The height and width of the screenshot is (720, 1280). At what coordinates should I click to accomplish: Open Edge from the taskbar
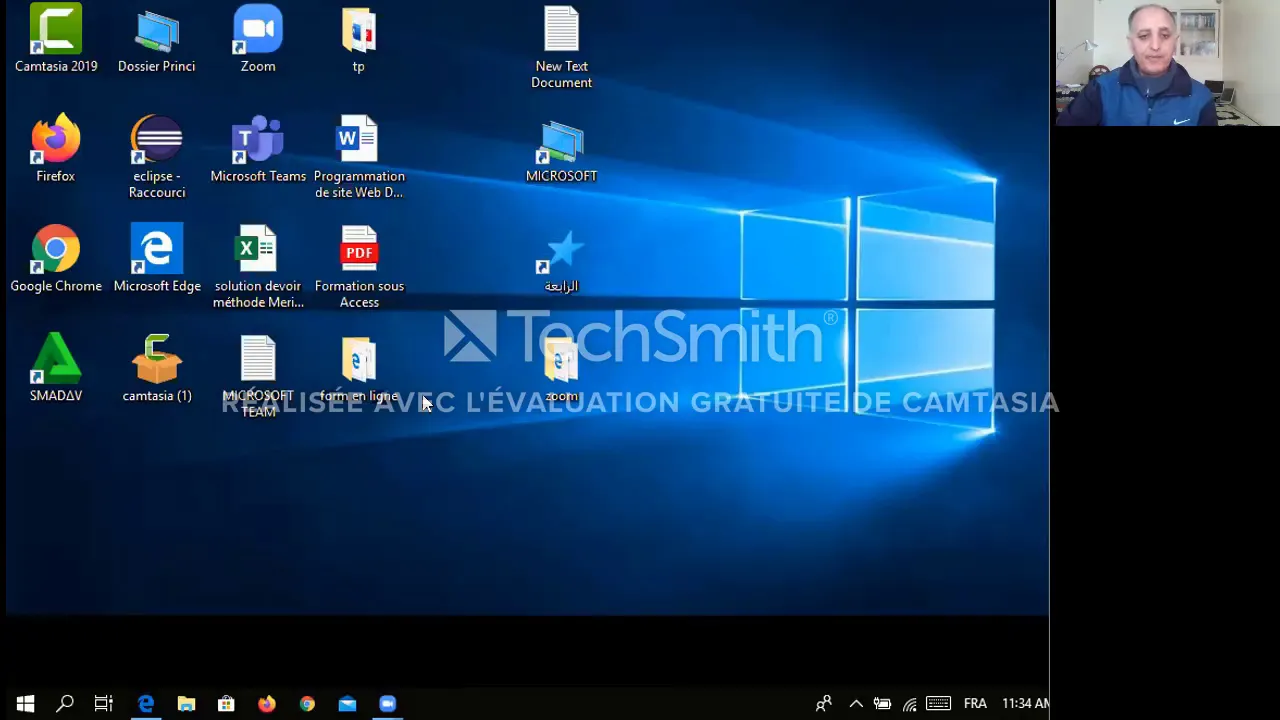[146, 704]
